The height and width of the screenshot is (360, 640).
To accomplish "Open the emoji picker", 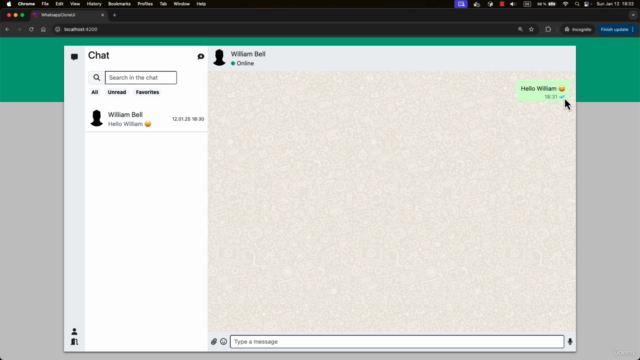I will (x=223, y=342).
